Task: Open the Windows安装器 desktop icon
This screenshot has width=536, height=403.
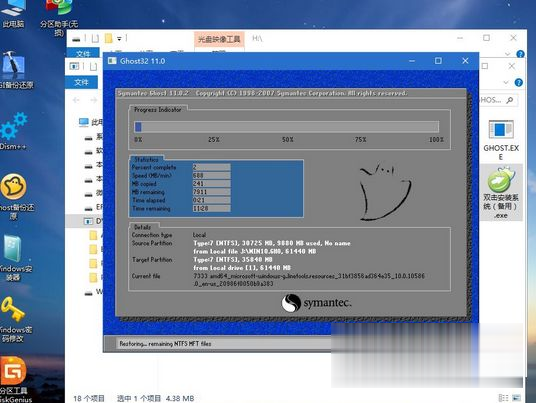Action: point(14,257)
